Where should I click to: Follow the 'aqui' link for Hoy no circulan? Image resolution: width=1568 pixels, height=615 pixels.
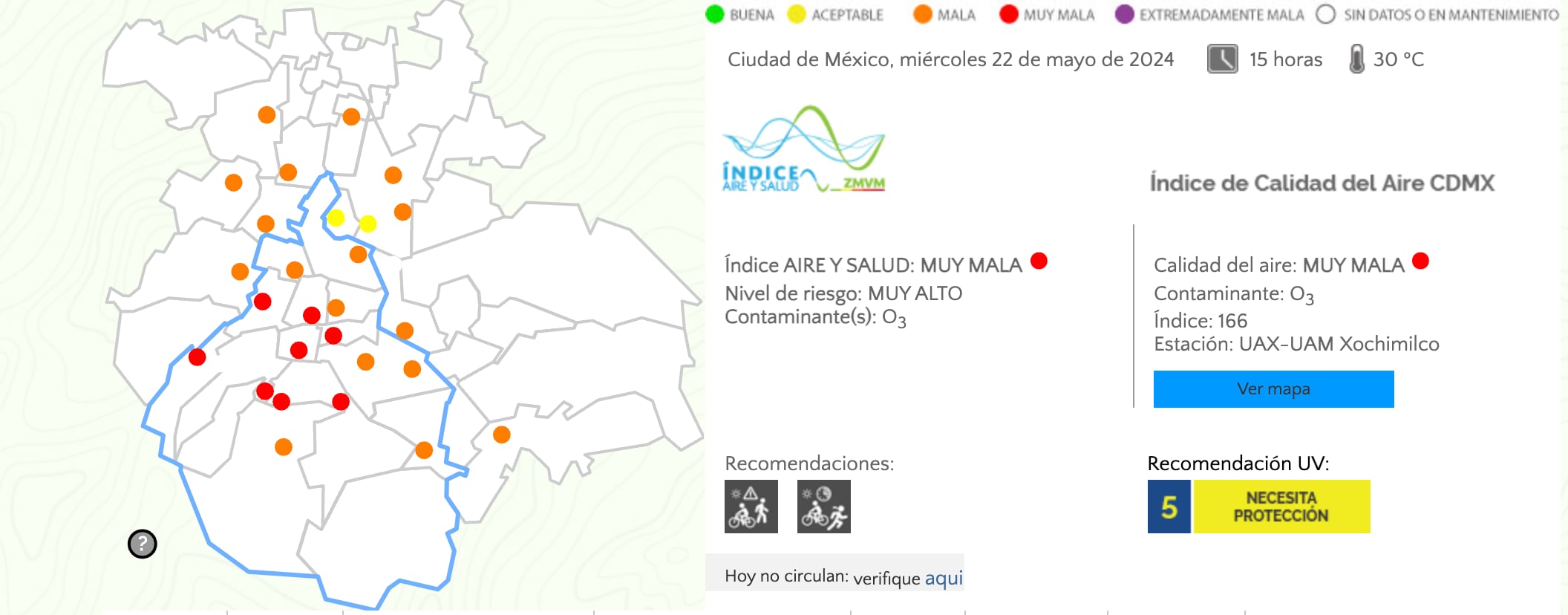point(944,578)
